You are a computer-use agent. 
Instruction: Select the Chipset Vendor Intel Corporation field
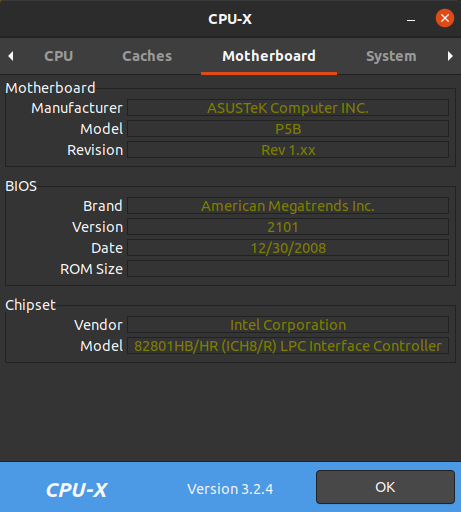point(288,325)
